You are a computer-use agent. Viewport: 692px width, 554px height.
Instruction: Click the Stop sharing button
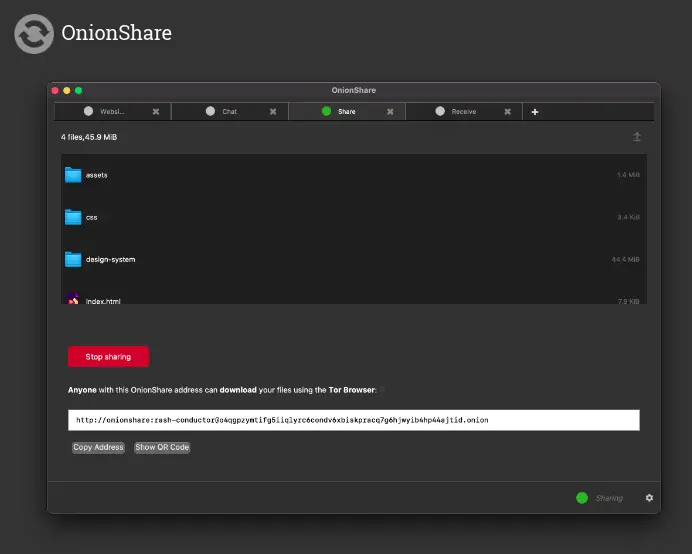(108, 357)
